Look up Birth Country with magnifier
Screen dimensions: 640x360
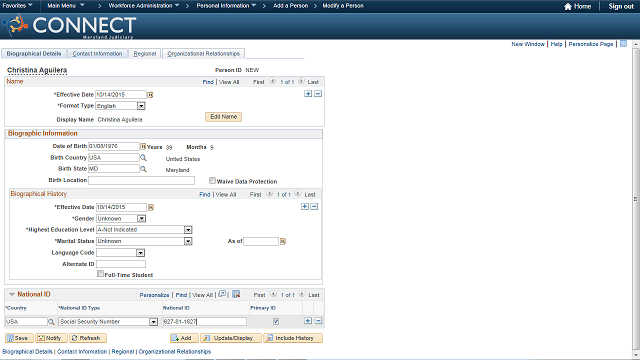coord(143,158)
